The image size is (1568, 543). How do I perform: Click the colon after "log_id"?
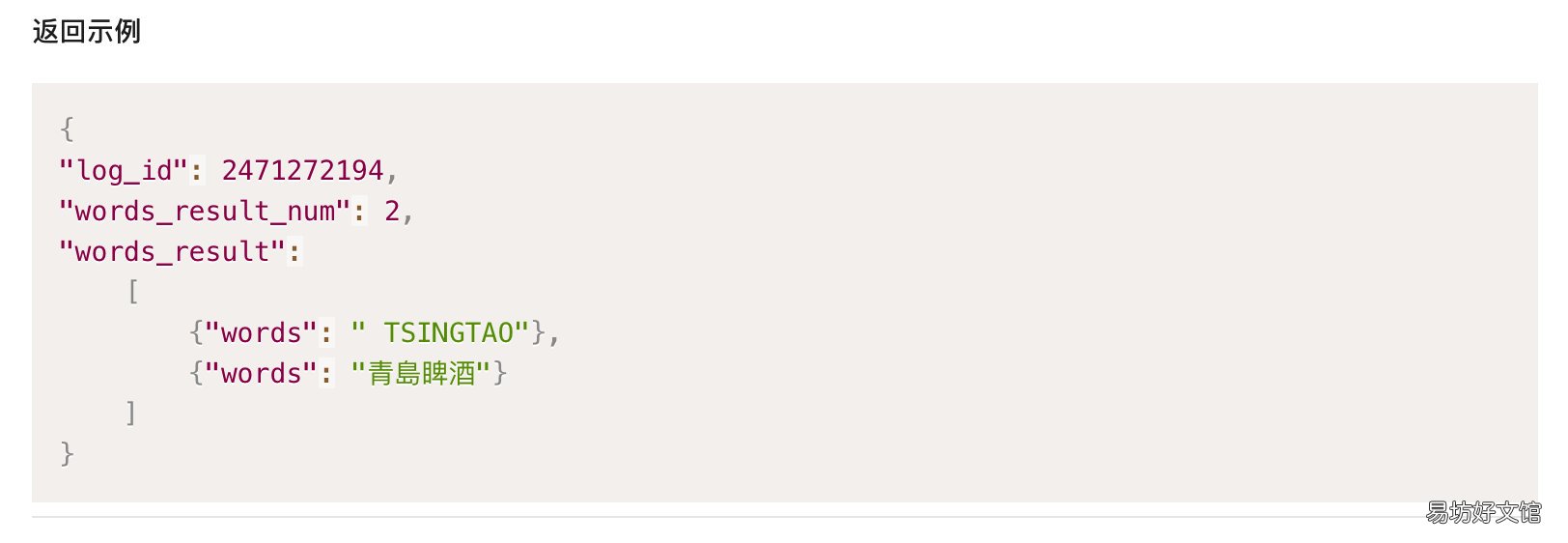[x=197, y=171]
